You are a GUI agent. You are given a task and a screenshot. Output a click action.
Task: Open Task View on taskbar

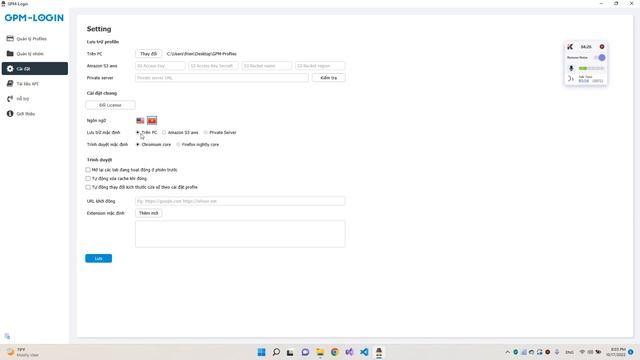pos(290,352)
